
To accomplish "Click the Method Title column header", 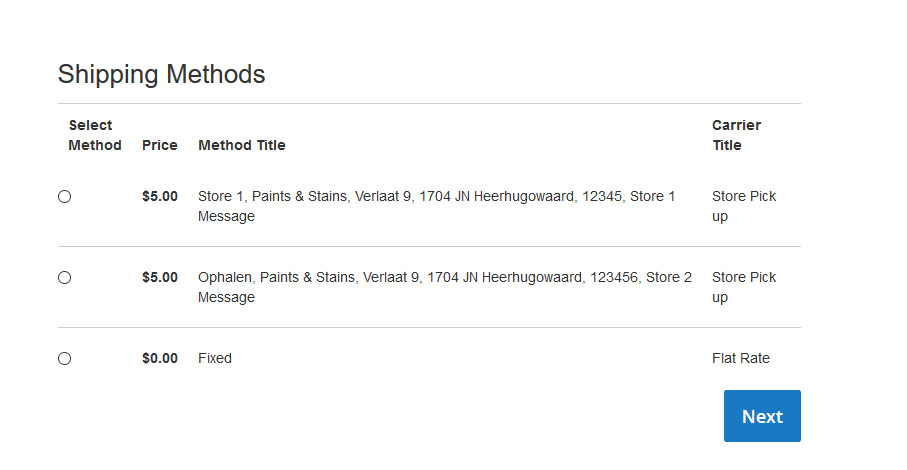I will pyautogui.click(x=242, y=145).
